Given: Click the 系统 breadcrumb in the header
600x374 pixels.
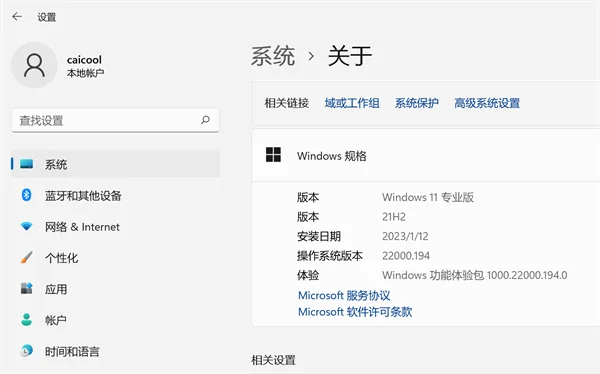Looking at the screenshot, I should click(x=273, y=56).
